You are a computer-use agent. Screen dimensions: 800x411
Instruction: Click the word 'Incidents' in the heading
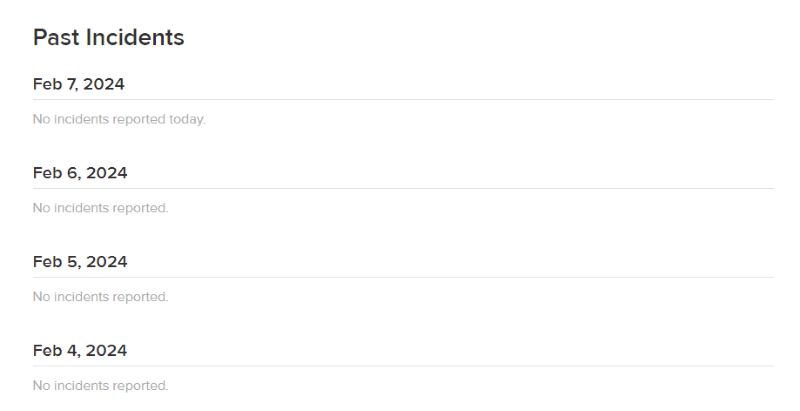click(x=135, y=38)
